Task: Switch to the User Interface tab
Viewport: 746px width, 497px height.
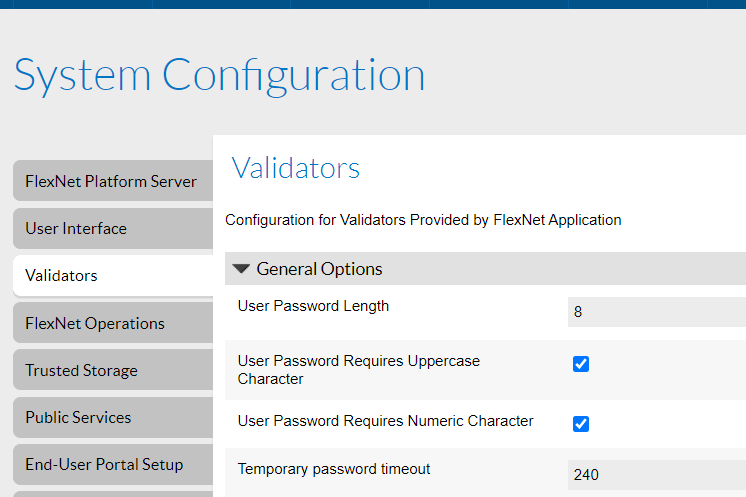Action: (113, 228)
